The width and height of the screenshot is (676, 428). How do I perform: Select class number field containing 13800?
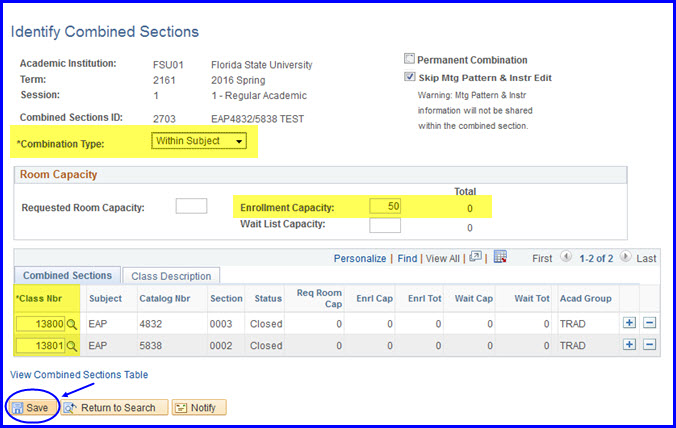click(41, 324)
